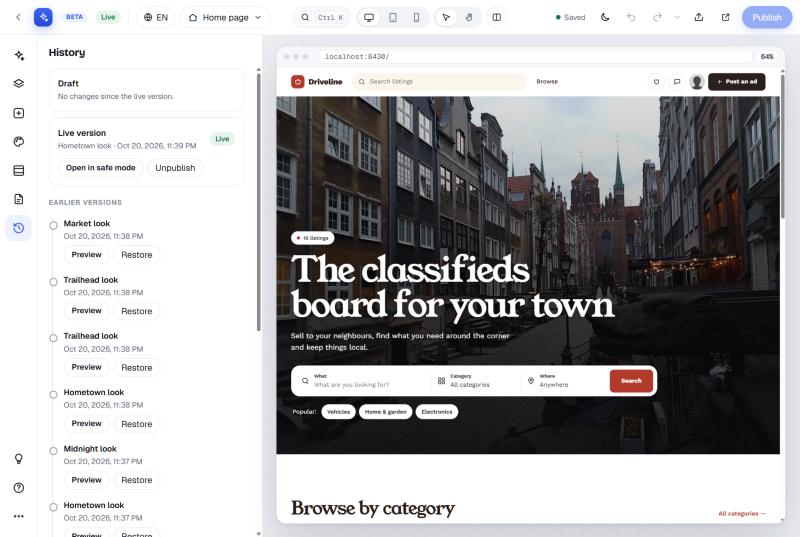Switch to tablet viewport preview
This screenshot has width=800, height=537.
click(x=393, y=17)
